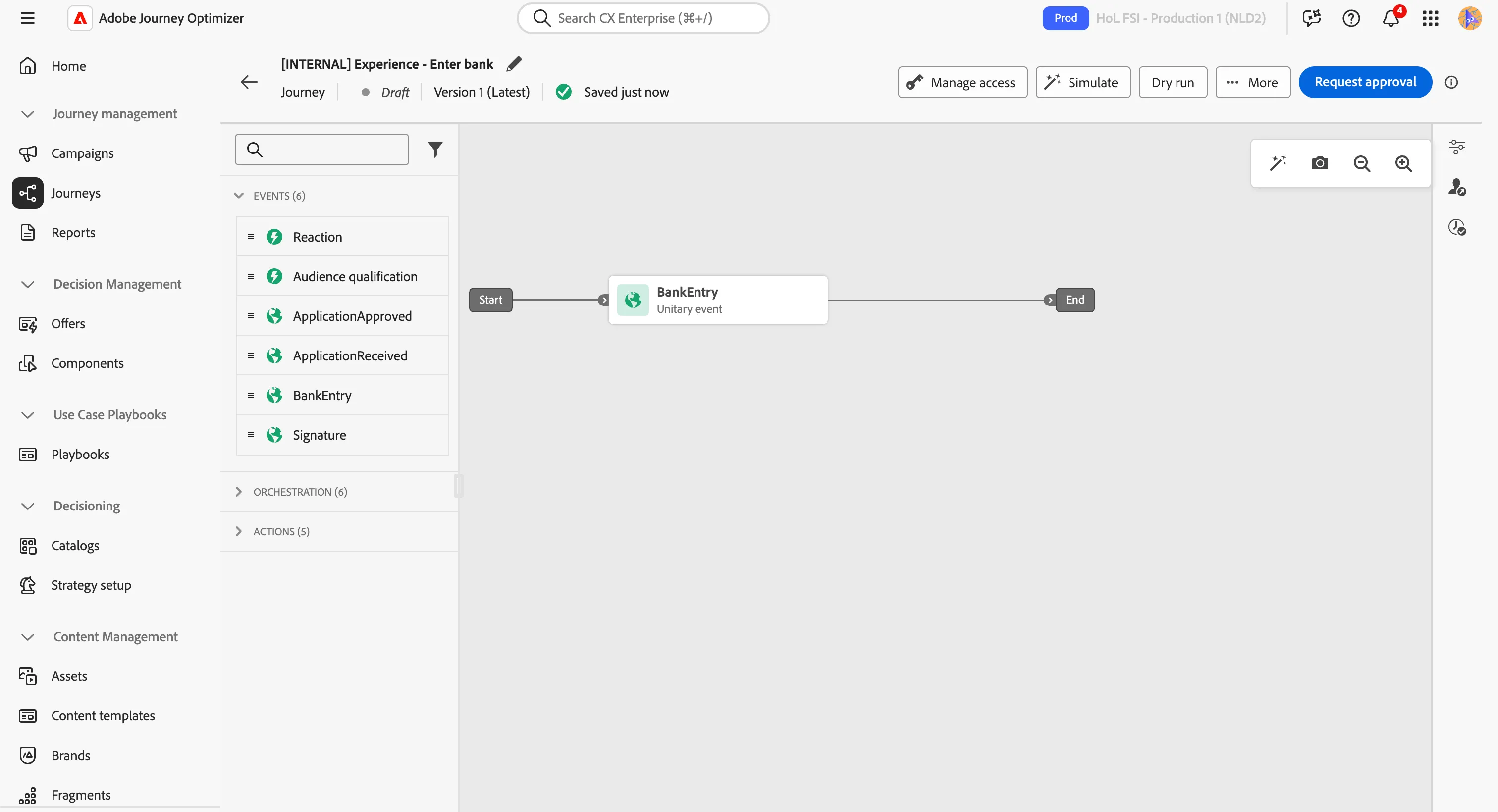Click the Search CX Enterprise box
Image resolution: width=1498 pixels, height=812 pixels.
[643, 18]
